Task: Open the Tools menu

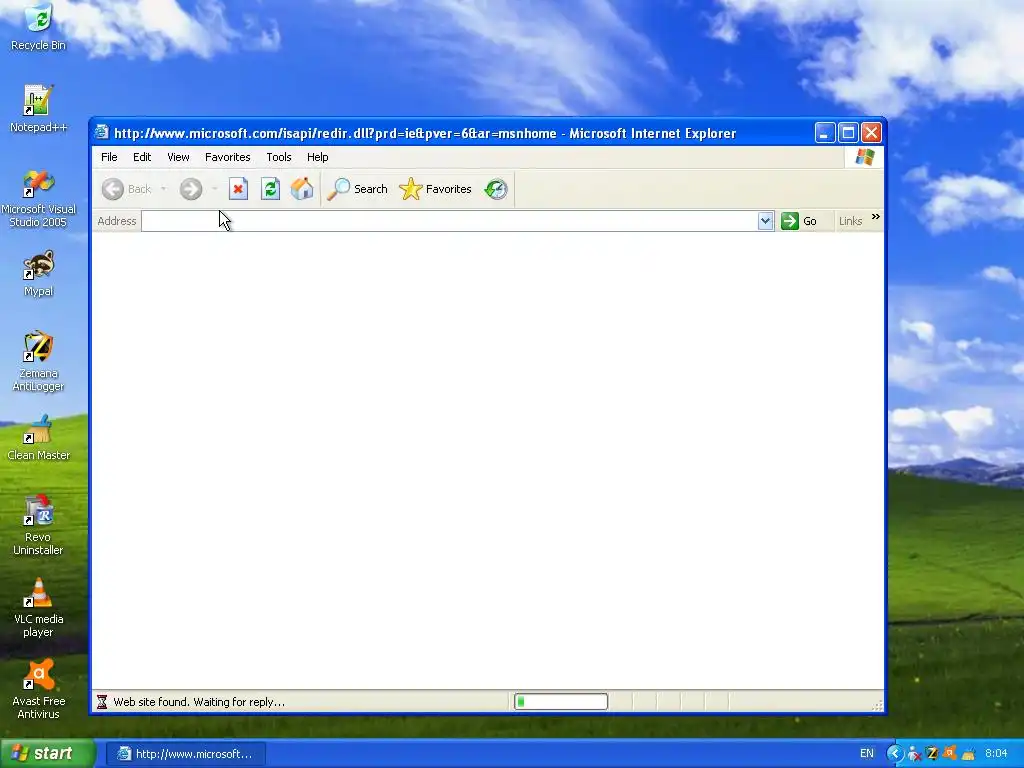Action: 279,157
